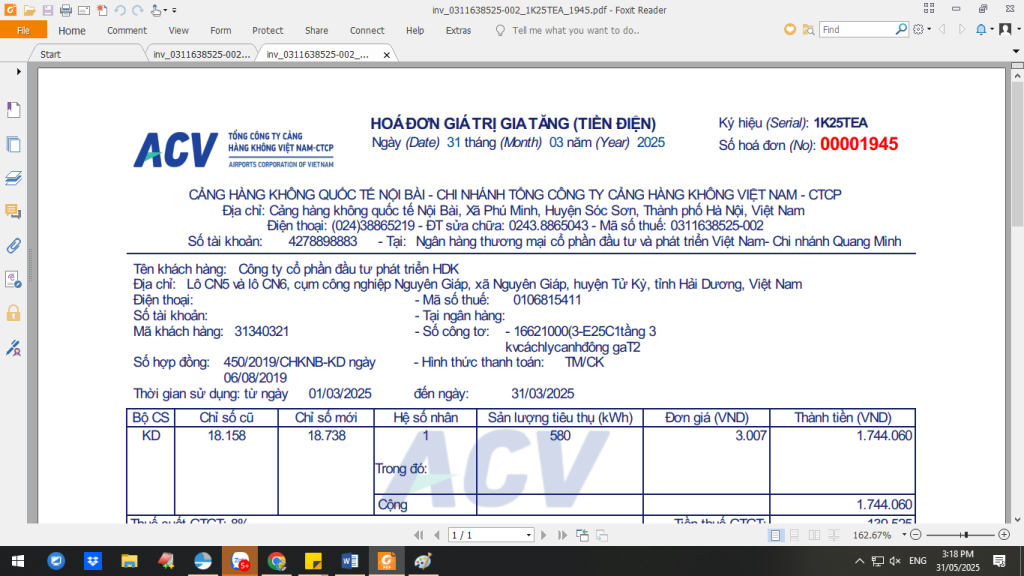Viewport: 1024px width, 576px height.
Task: Select continuous page view mode
Action: (795, 535)
